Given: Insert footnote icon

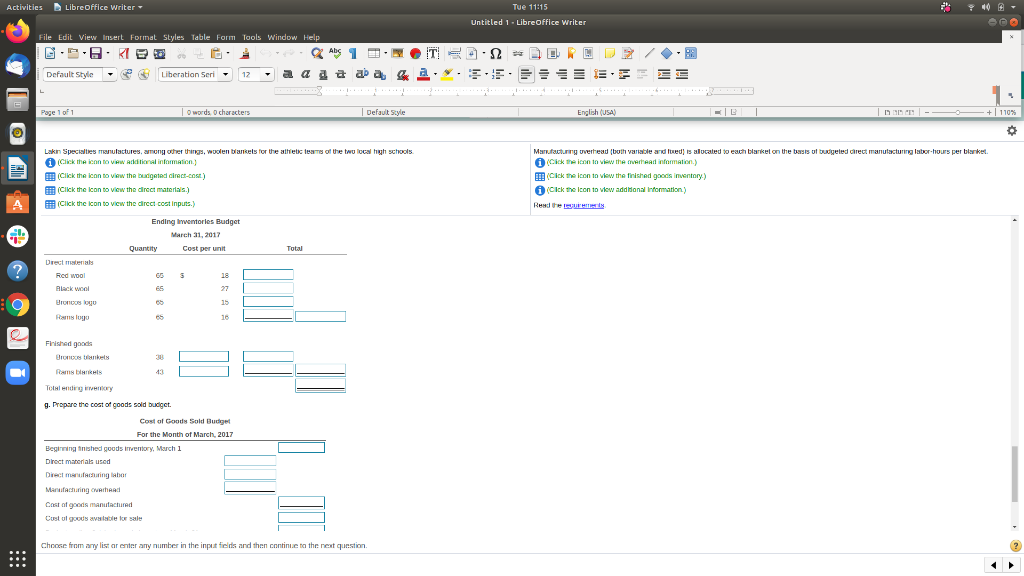Looking at the screenshot, I should coord(536,54).
